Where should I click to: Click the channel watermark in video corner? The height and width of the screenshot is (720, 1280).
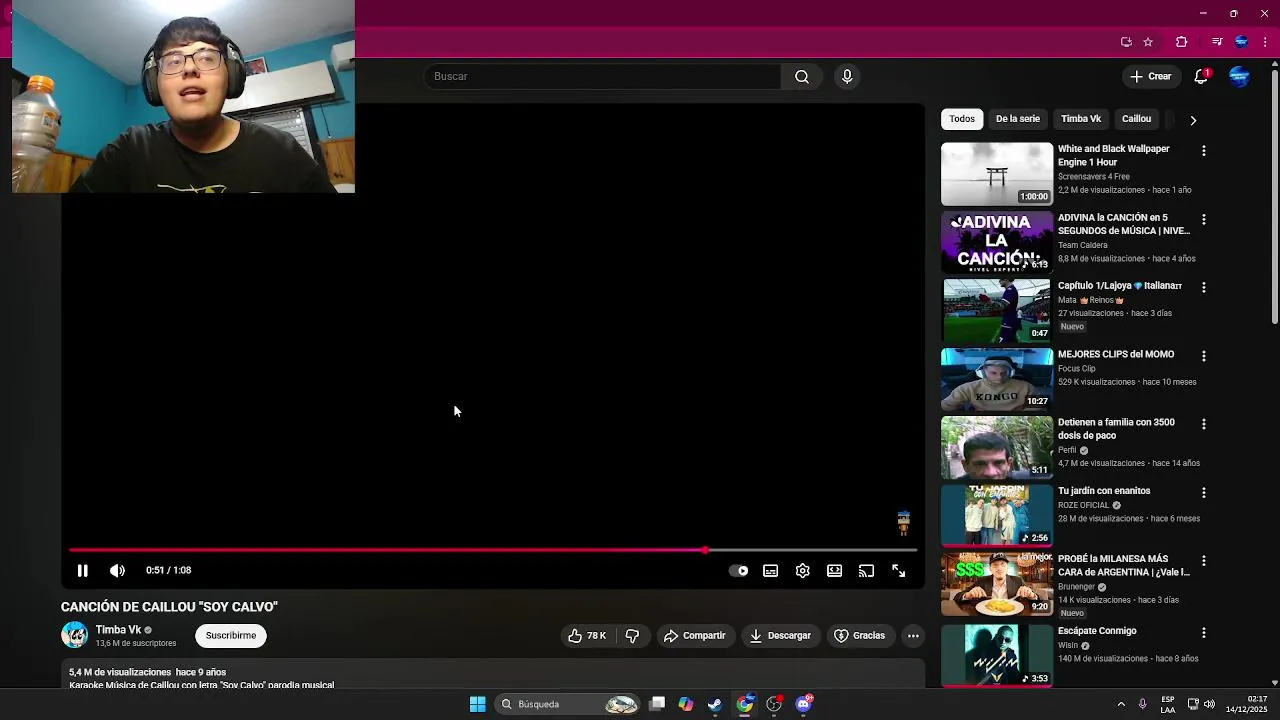point(903,523)
